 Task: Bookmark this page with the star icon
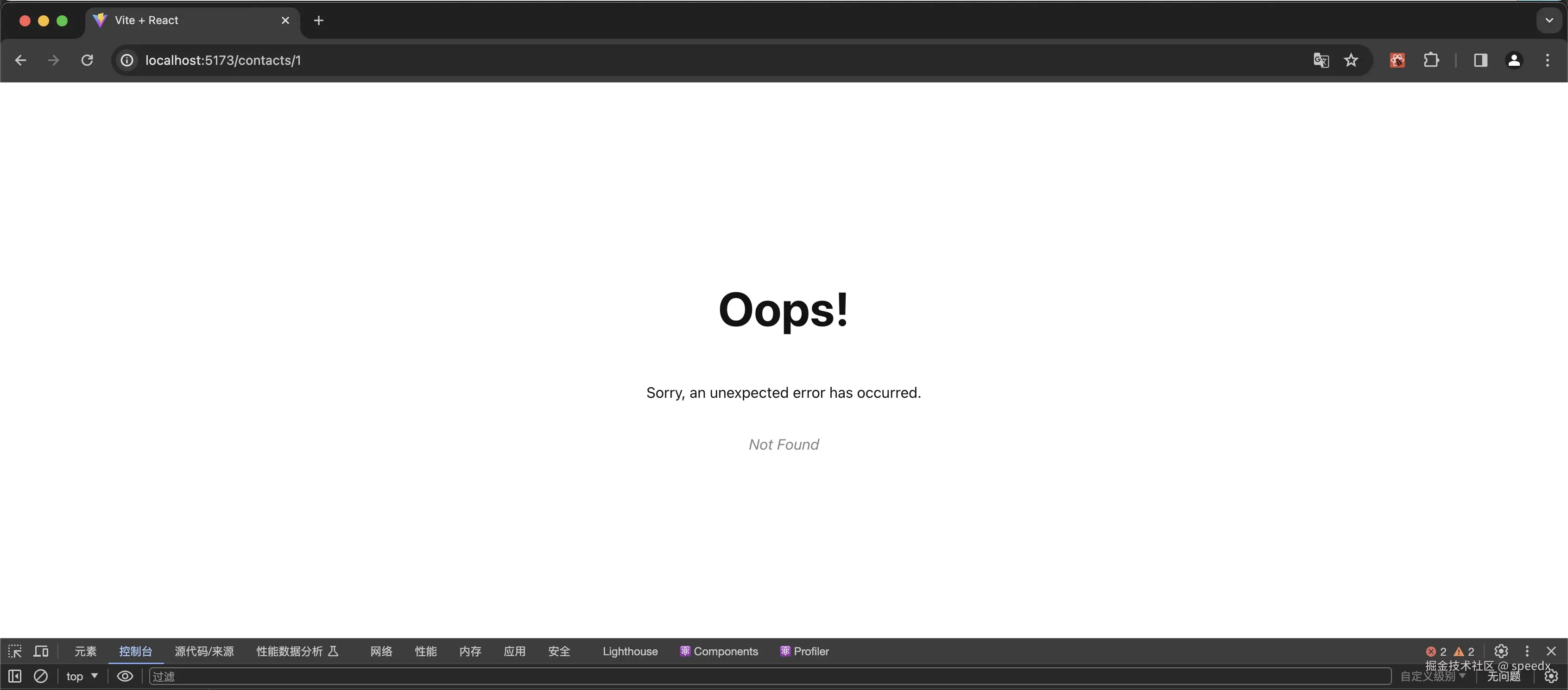click(x=1351, y=60)
